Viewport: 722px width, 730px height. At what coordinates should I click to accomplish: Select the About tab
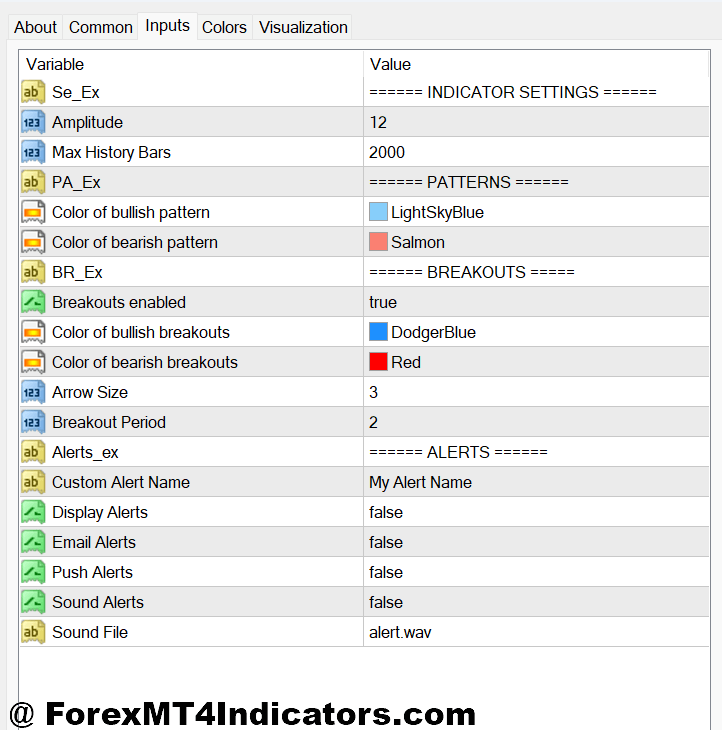(x=35, y=27)
